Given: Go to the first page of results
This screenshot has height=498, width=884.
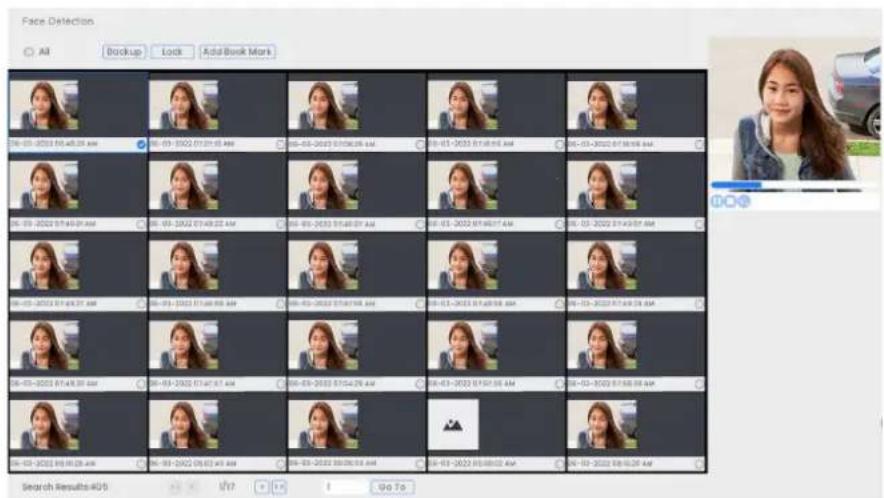Looking at the screenshot, I should (x=175, y=487).
